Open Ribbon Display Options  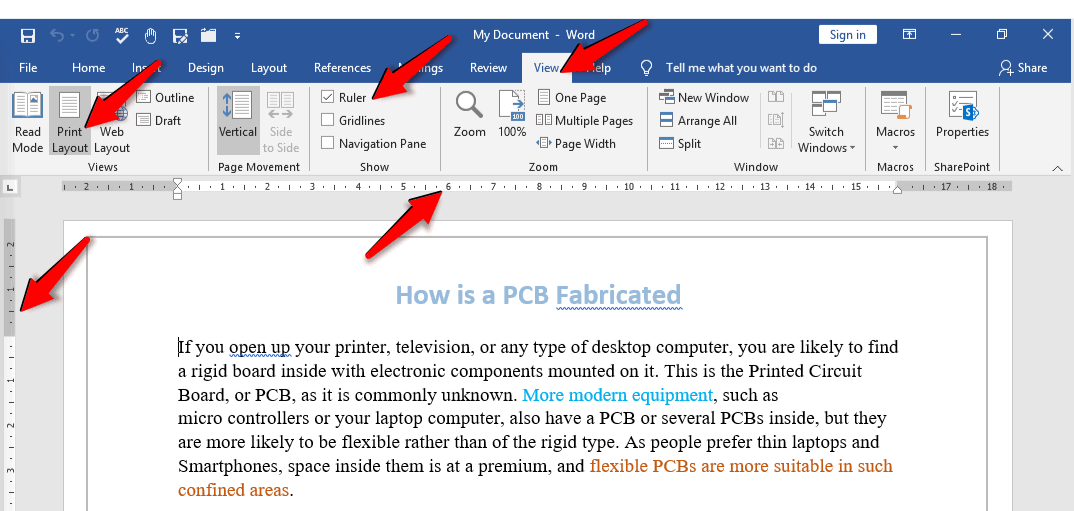(x=910, y=34)
